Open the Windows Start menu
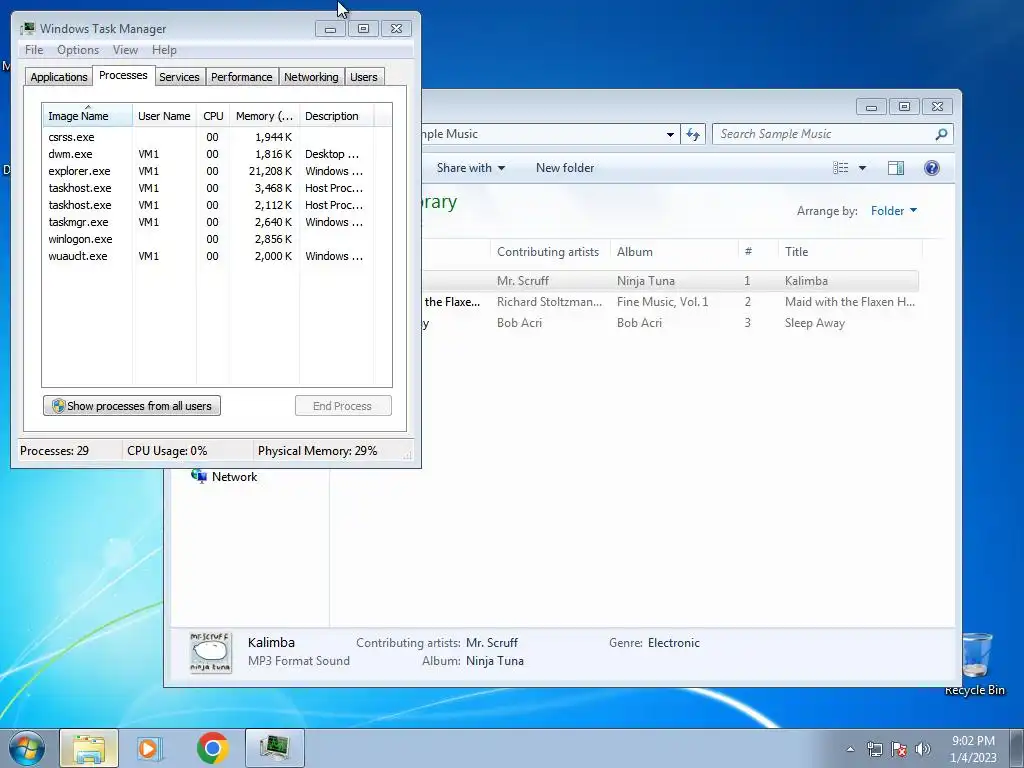The image size is (1024, 768). coord(27,748)
